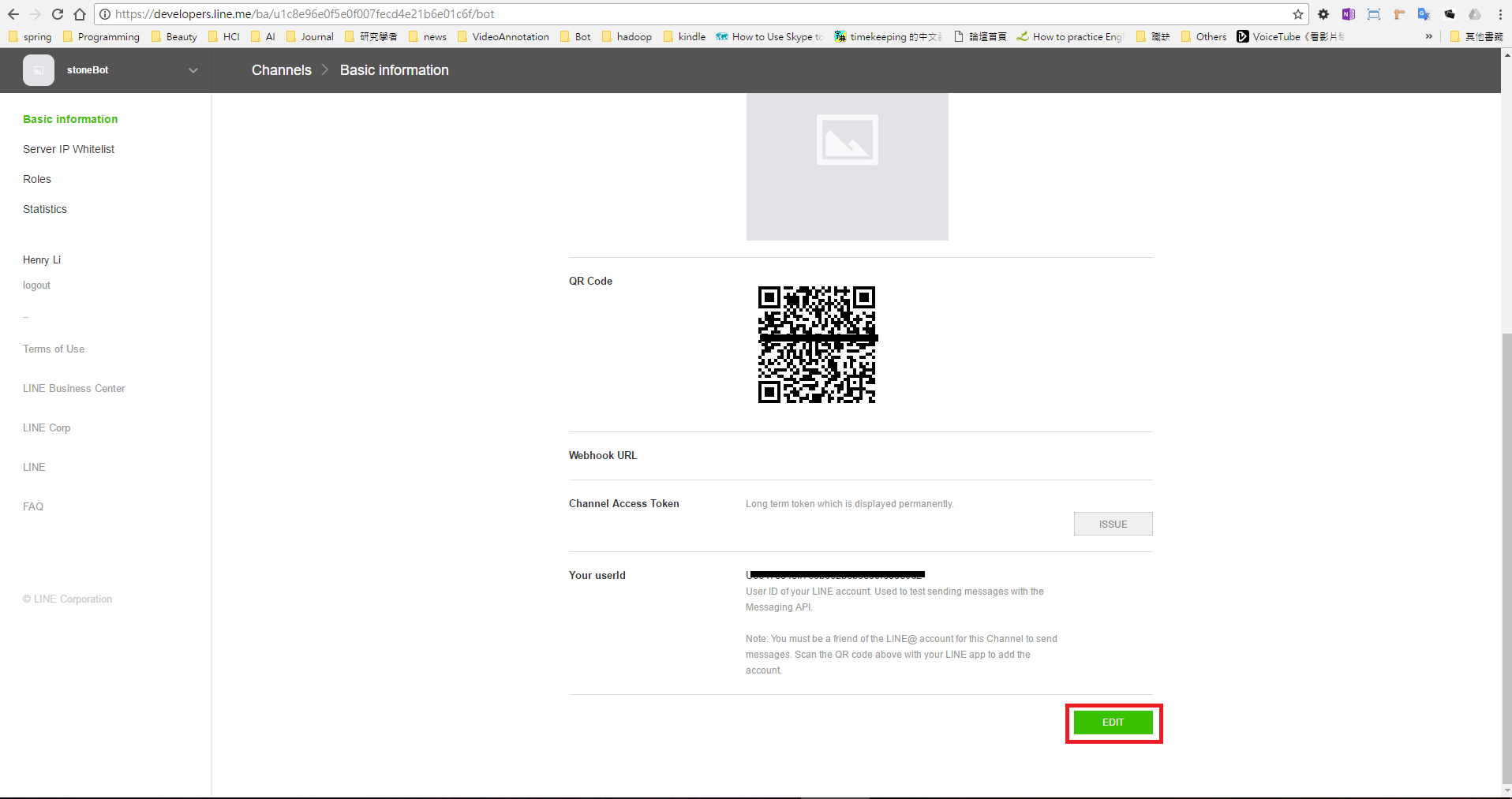Open the 研究學者 bookmark folder

[x=371, y=36]
